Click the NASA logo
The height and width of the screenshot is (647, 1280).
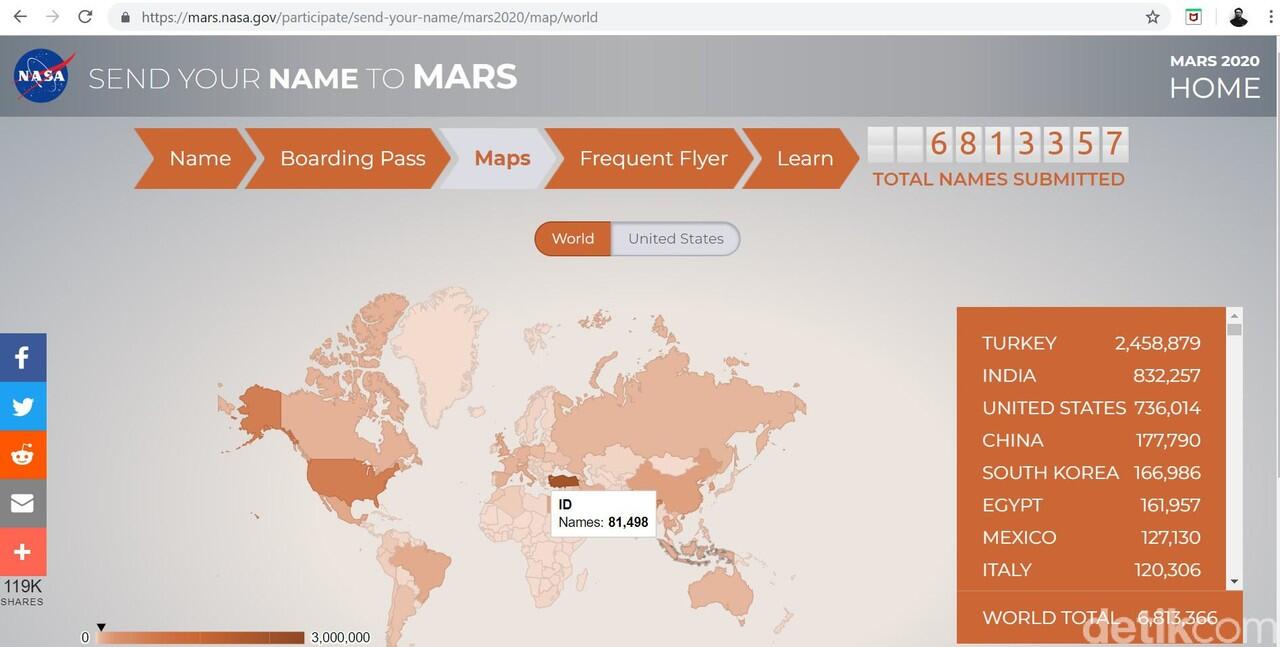pos(41,76)
